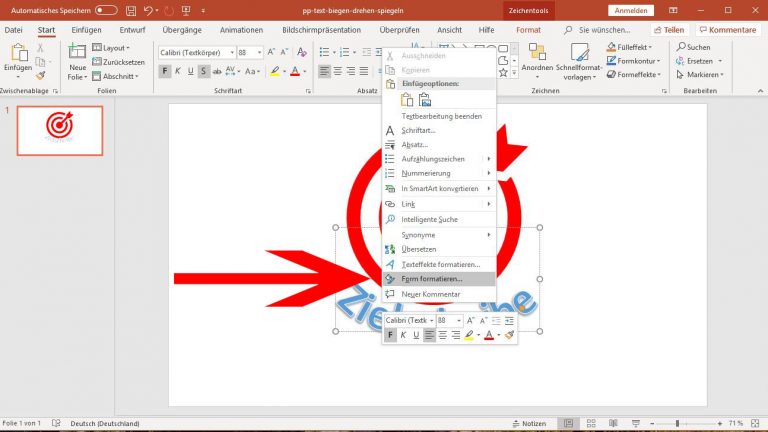Switch to slide sorter view icon

coord(589,424)
